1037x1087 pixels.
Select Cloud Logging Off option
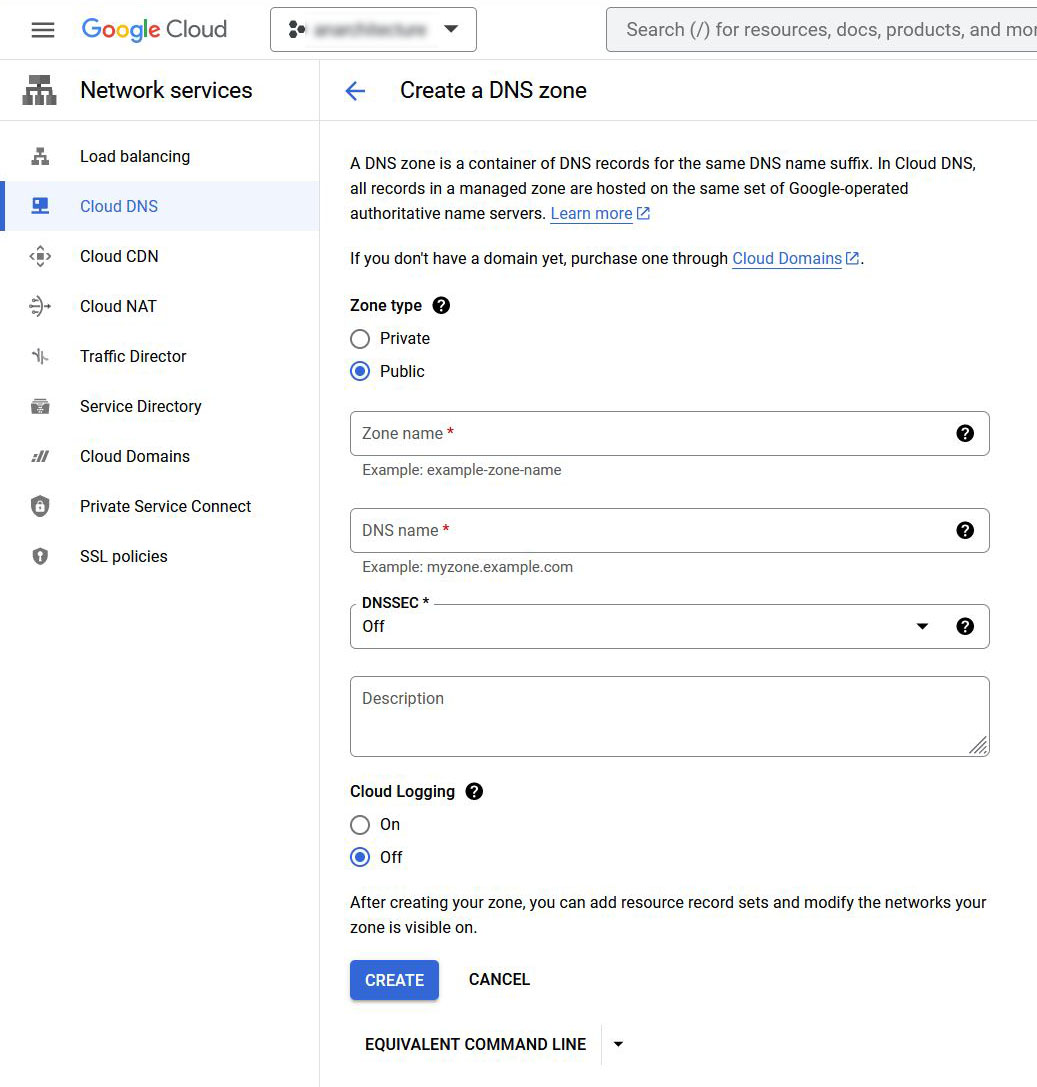point(360,858)
